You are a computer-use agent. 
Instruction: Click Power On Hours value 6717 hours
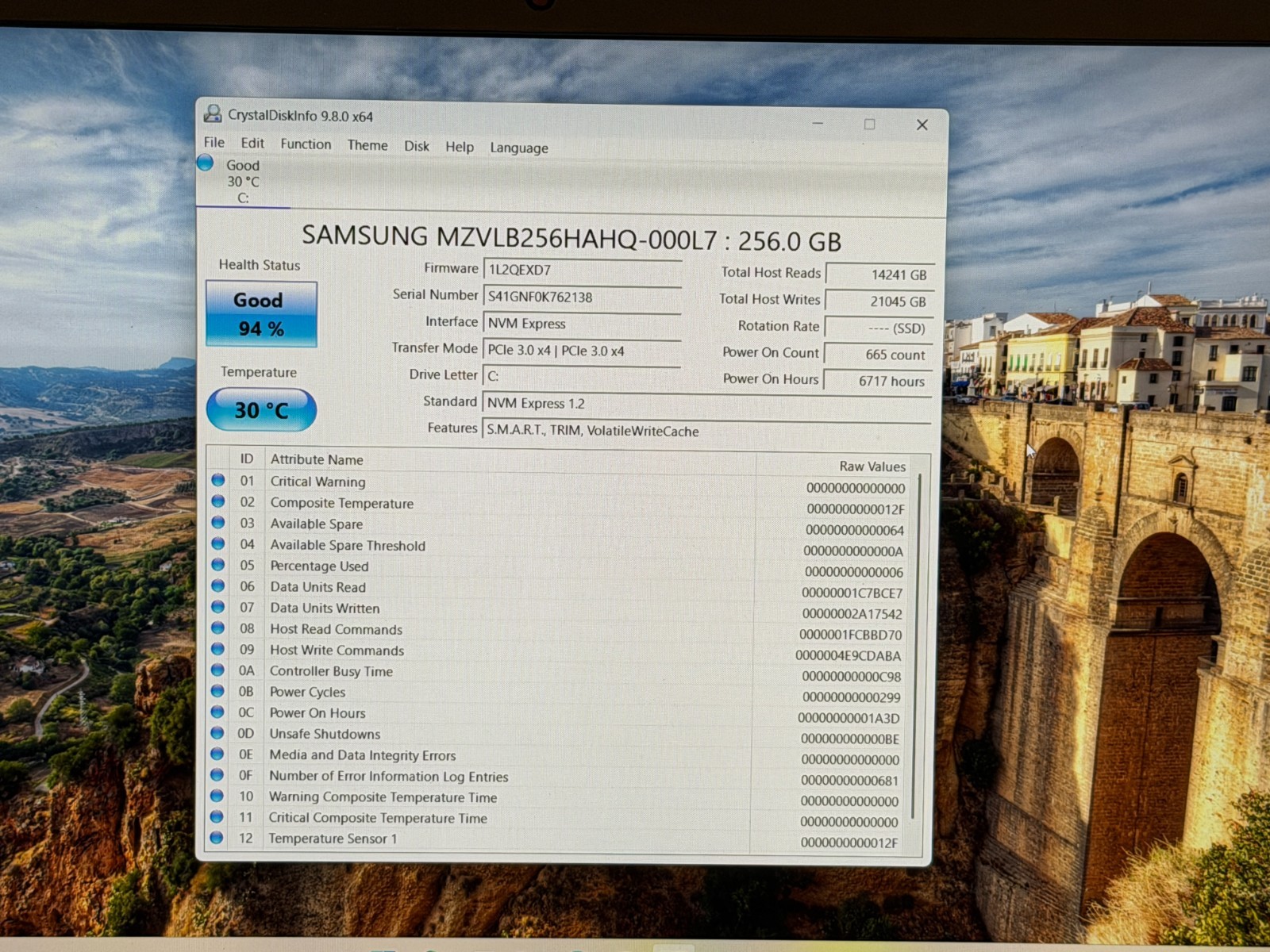[878, 381]
